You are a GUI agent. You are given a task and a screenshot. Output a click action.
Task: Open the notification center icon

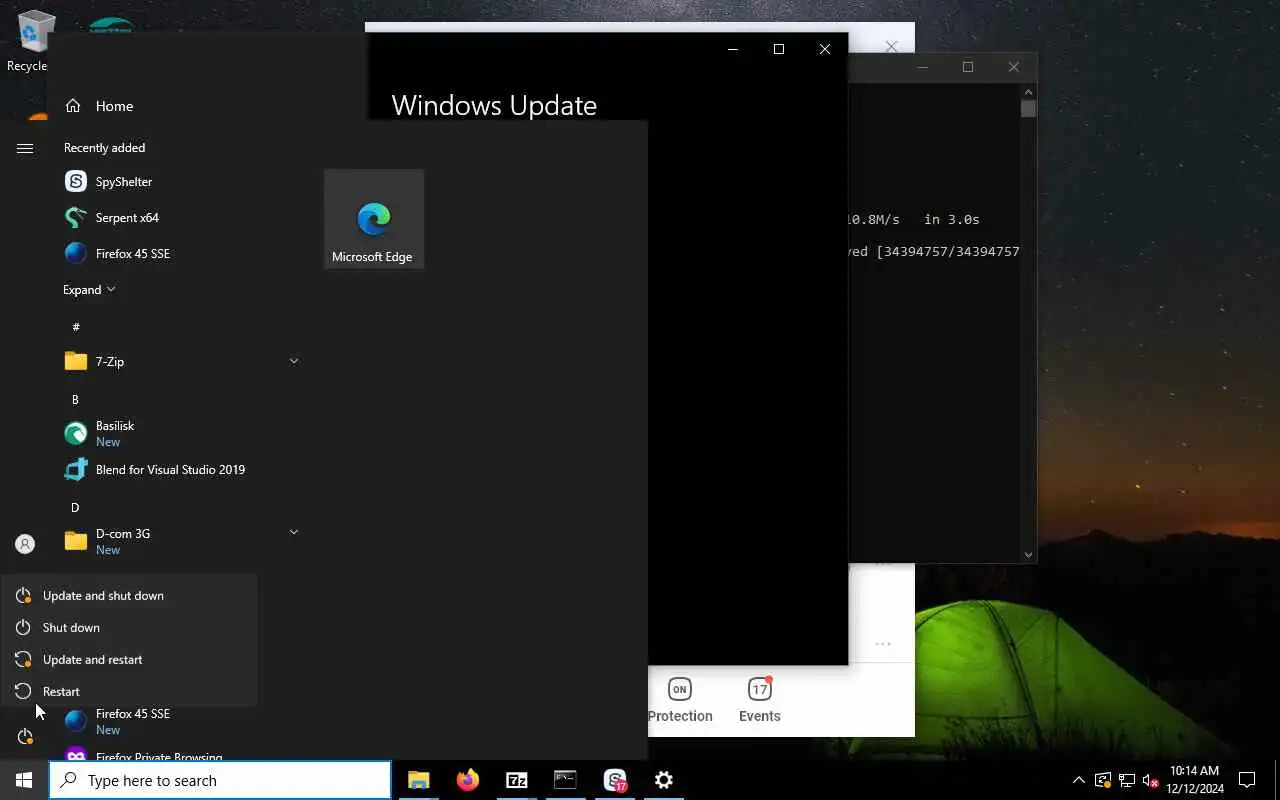1247,780
